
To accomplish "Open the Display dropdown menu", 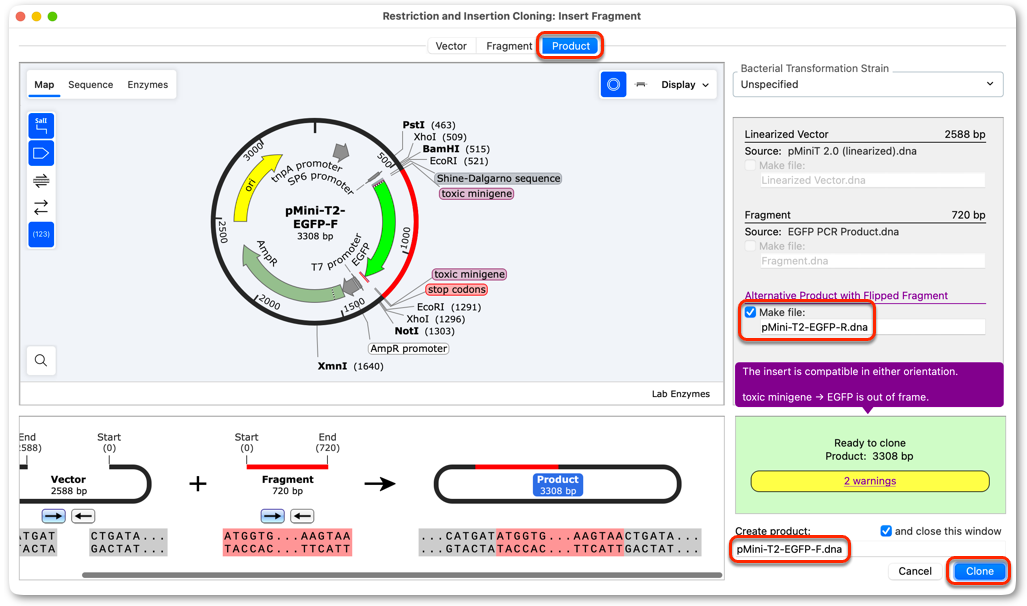I will coord(685,85).
